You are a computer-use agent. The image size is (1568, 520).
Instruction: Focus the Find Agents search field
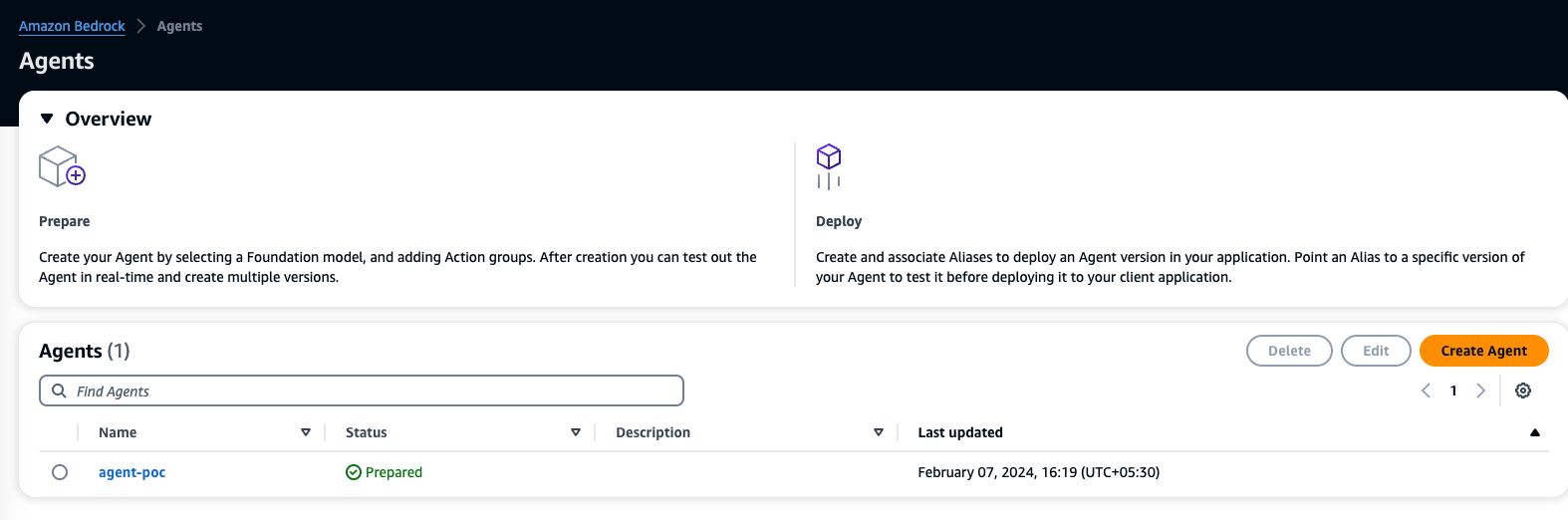click(x=362, y=390)
